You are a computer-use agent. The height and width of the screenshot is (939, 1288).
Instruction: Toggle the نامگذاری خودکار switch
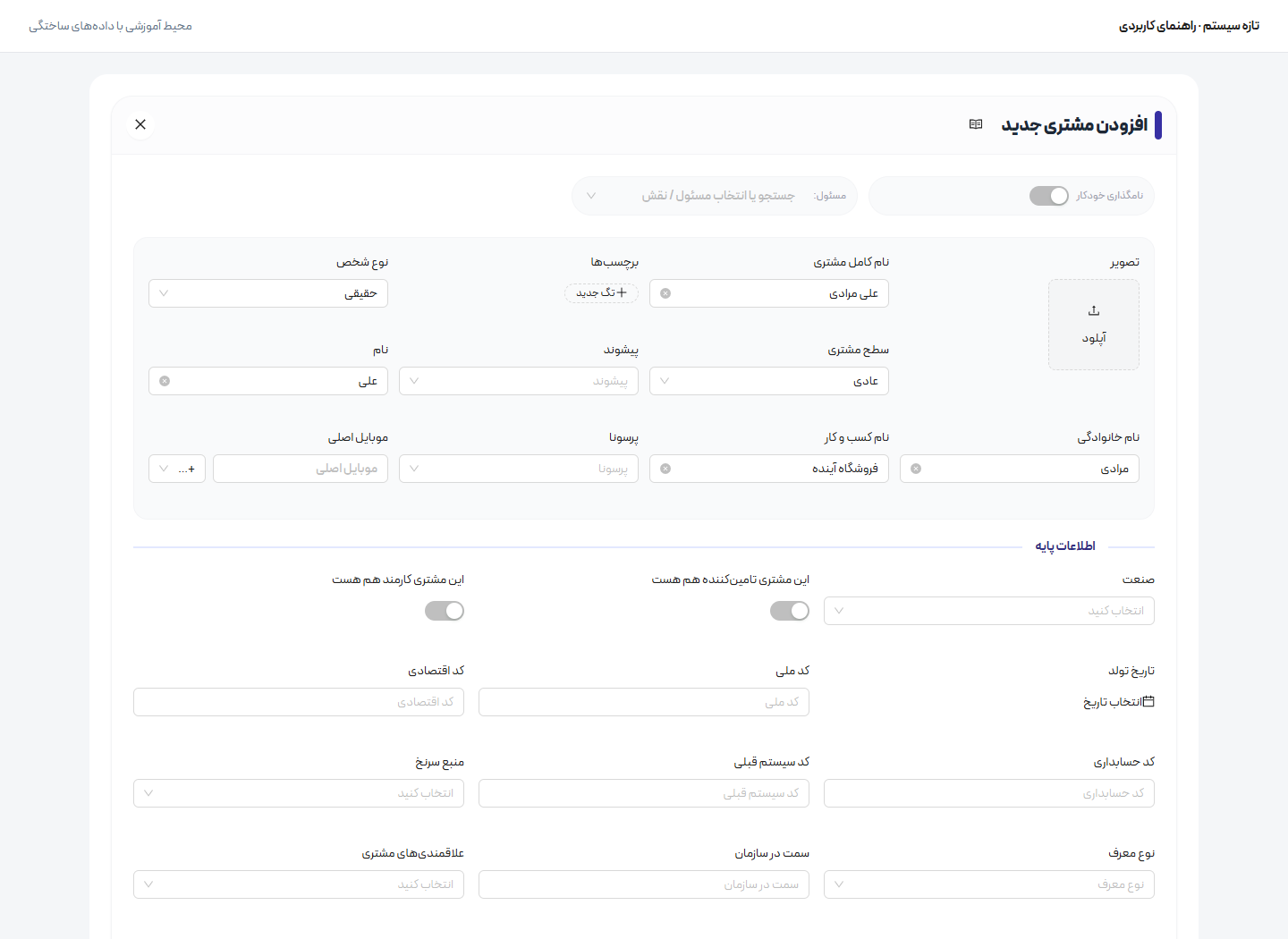1048,196
